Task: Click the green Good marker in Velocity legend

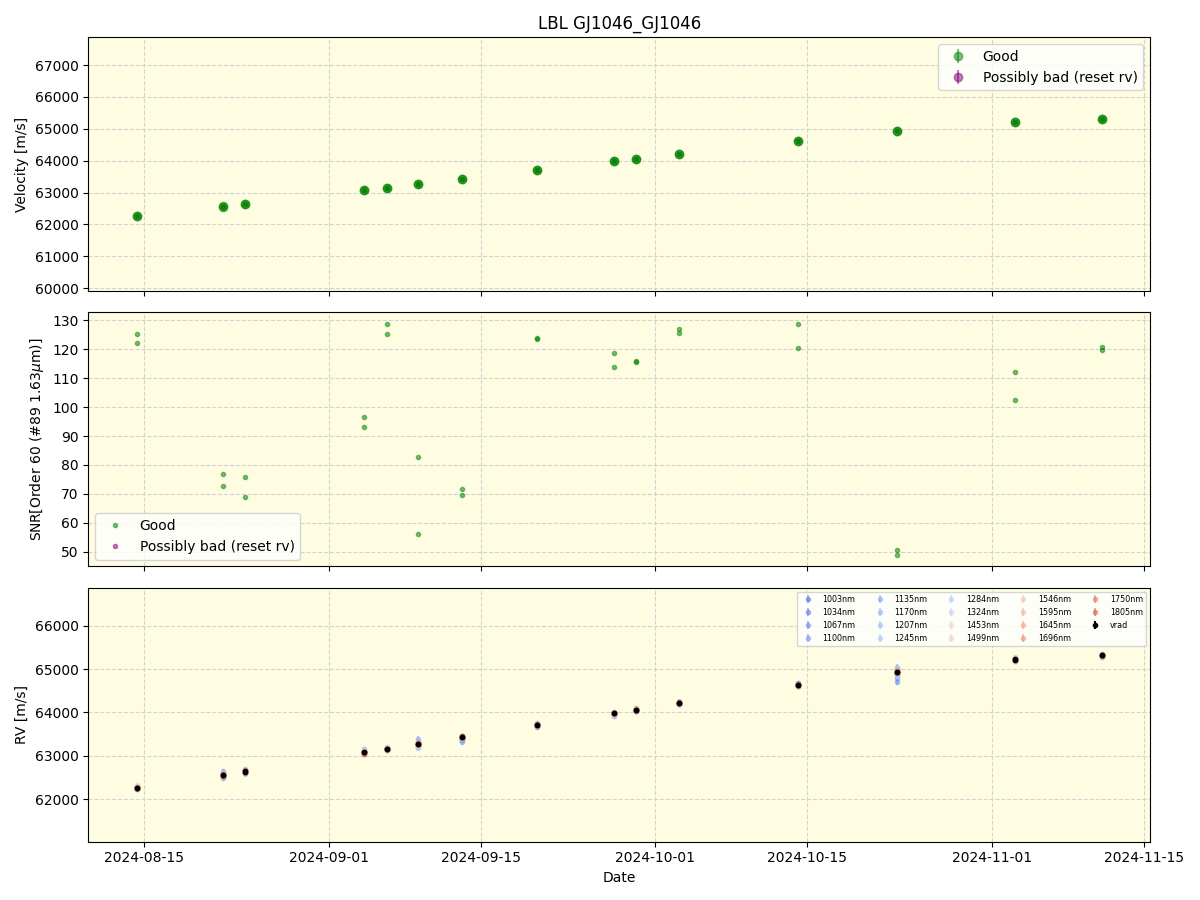Action: pyautogui.click(x=958, y=56)
